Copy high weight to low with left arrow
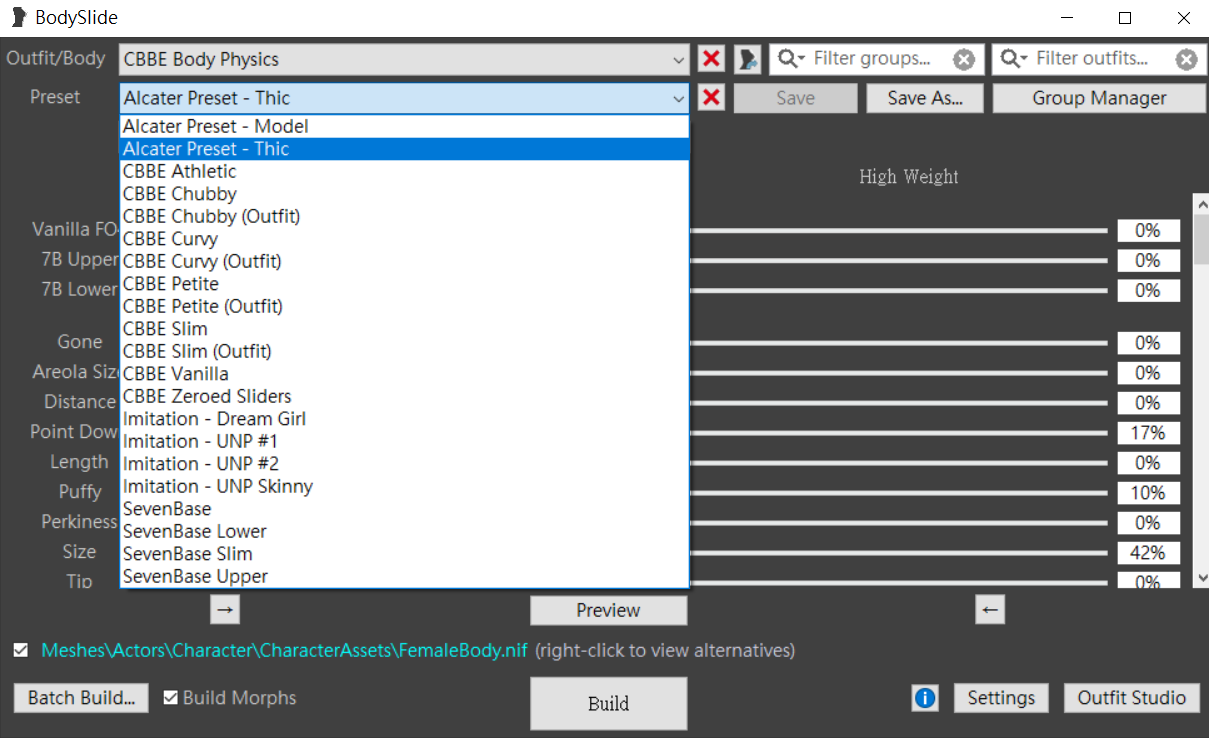The width and height of the screenshot is (1209, 738). click(x=989, y=609)
